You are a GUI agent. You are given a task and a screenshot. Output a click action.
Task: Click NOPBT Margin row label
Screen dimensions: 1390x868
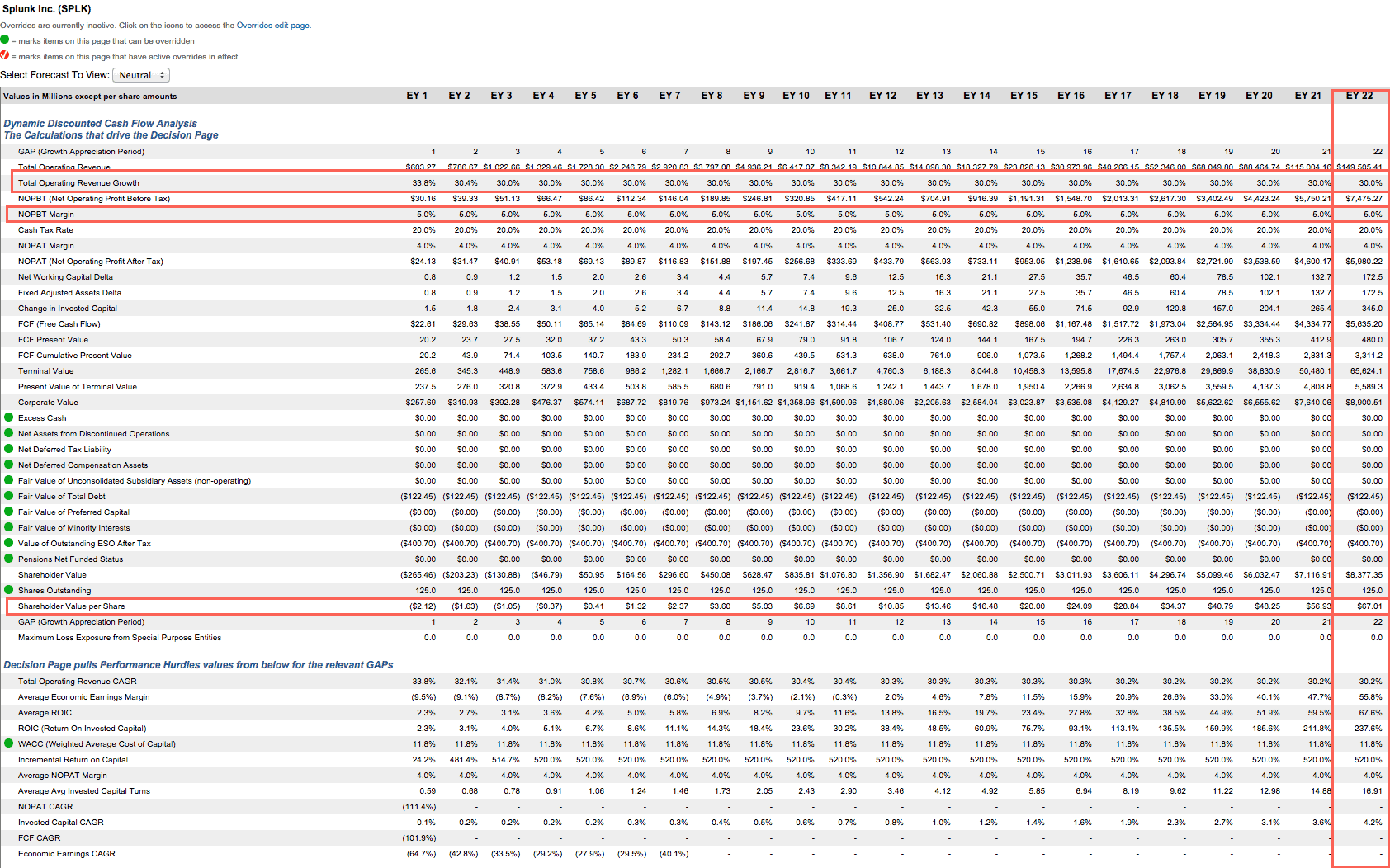46,215
